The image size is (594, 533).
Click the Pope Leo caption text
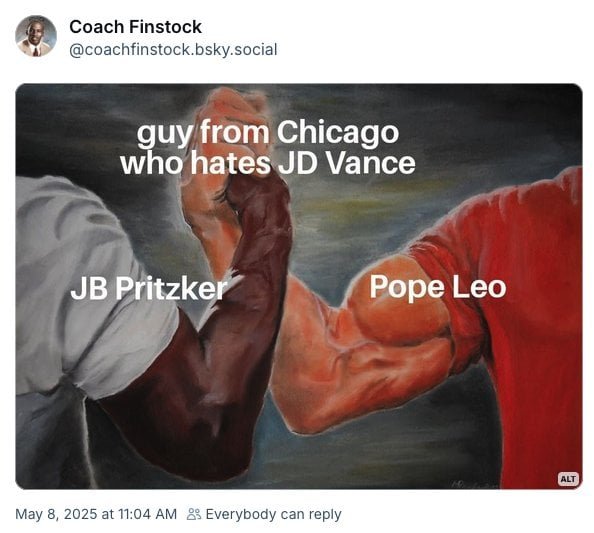pyautogui.click(x=438, y=287)
